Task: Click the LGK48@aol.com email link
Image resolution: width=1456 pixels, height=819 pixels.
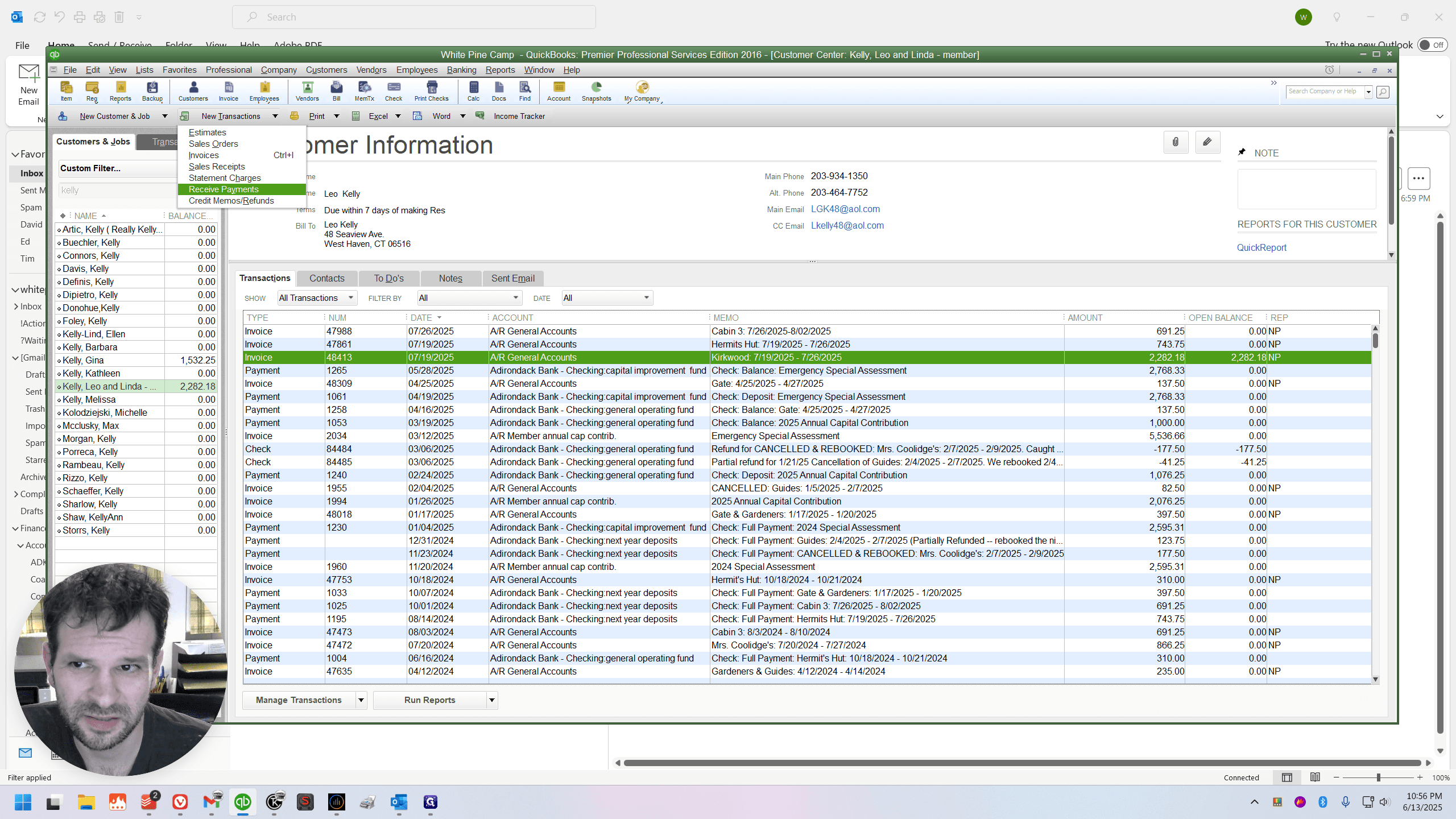Action: (x=845, y=209)
